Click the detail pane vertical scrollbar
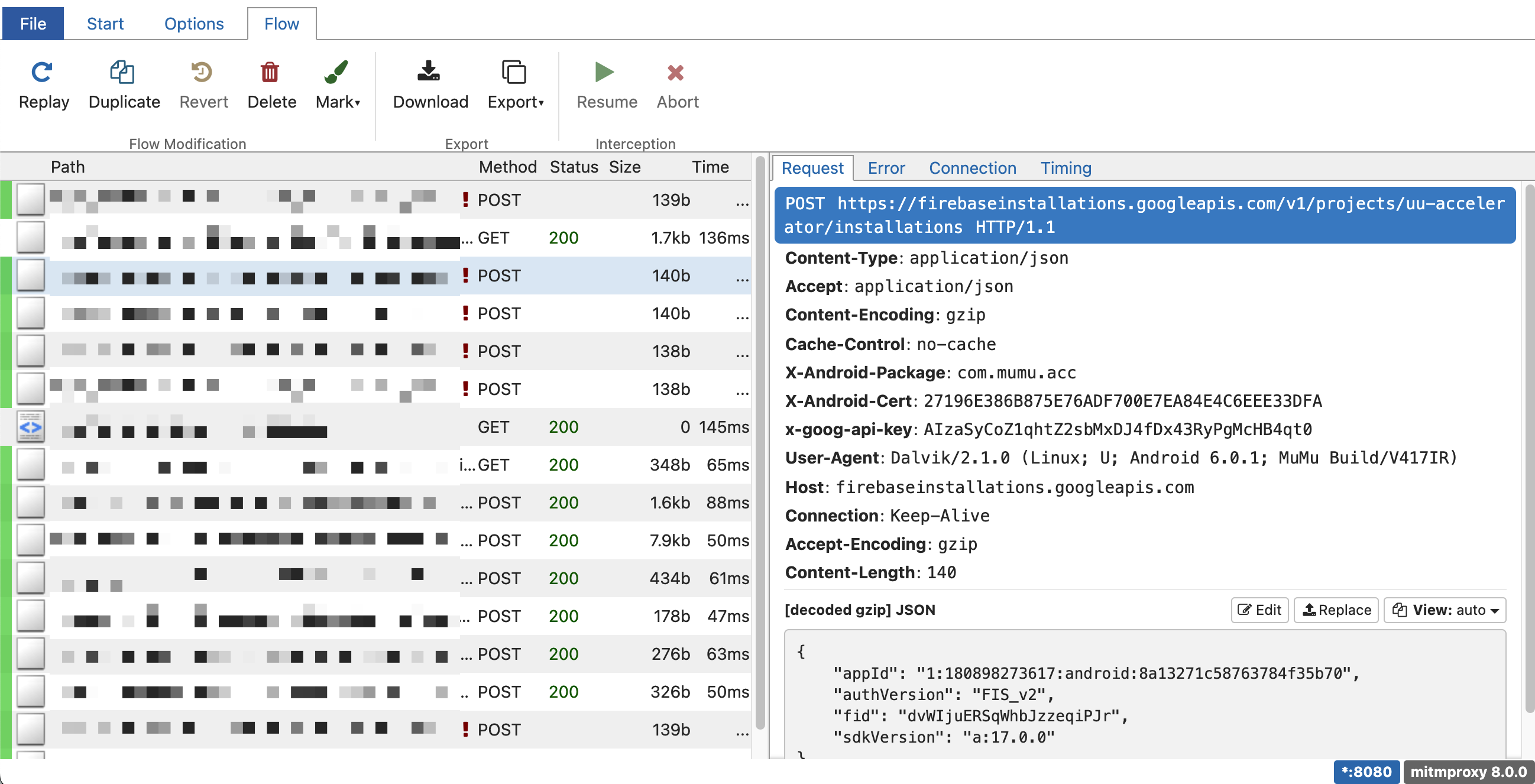Viewport: 1535px width, 784px height. click(x=1530, y=449)
